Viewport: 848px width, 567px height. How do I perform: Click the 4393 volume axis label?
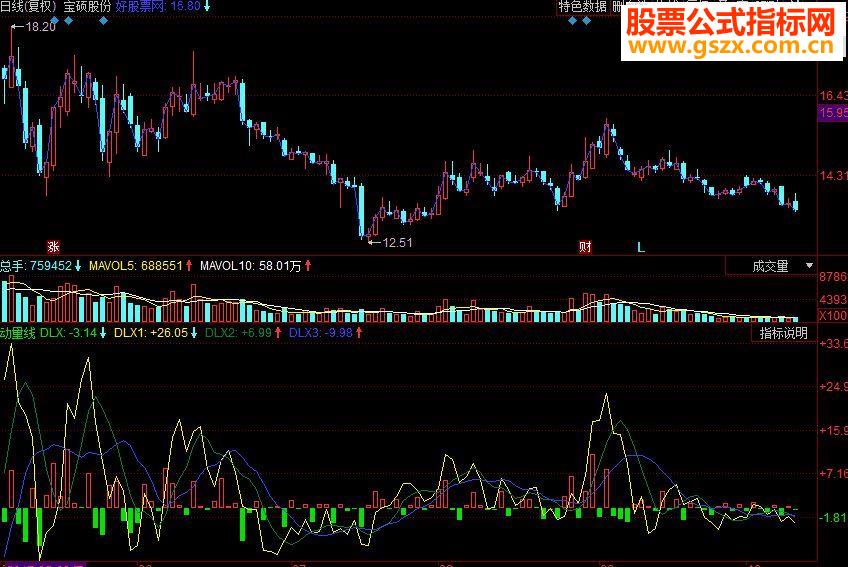[x=833, y=300]
